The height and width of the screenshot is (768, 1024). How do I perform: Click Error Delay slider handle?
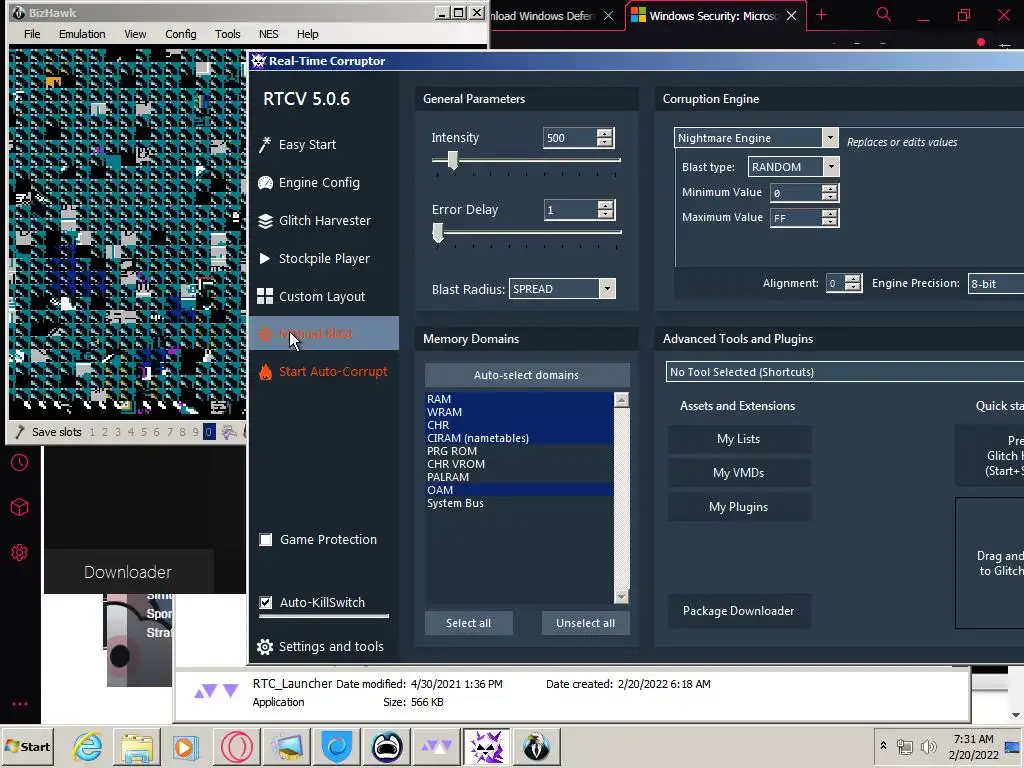coord(438,232)
